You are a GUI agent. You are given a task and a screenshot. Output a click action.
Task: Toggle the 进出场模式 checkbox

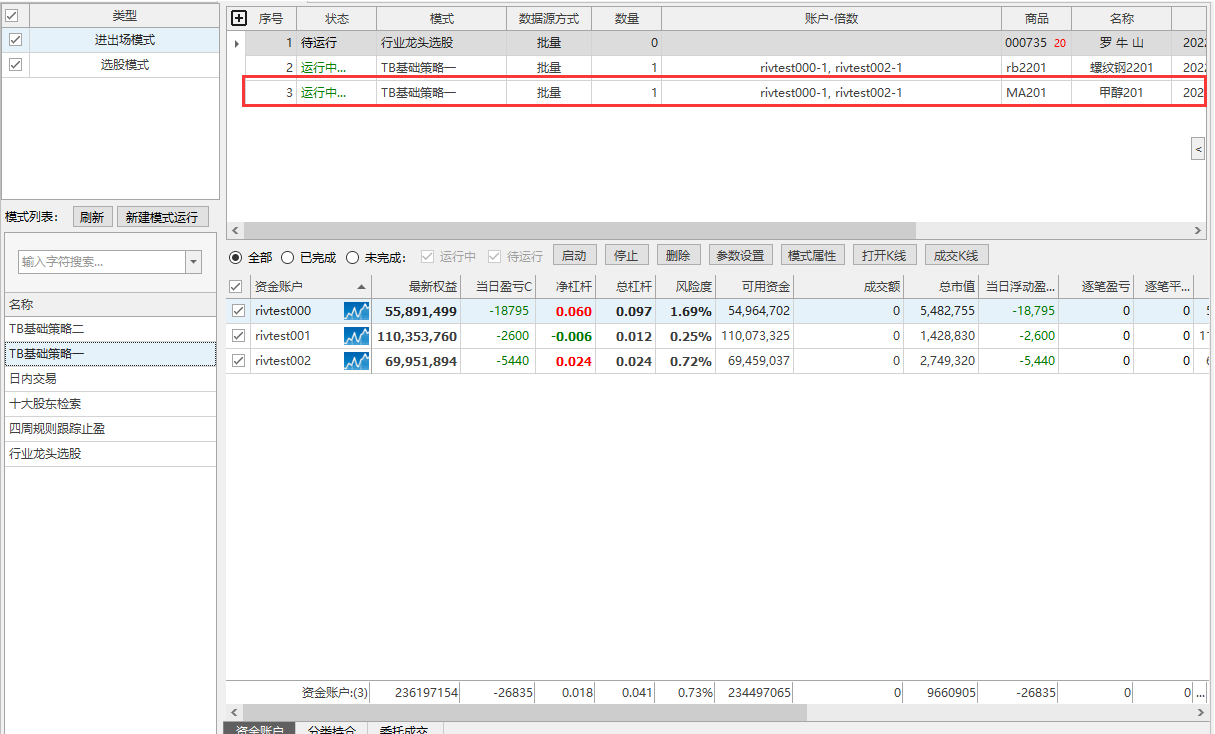tap(15, 40)
